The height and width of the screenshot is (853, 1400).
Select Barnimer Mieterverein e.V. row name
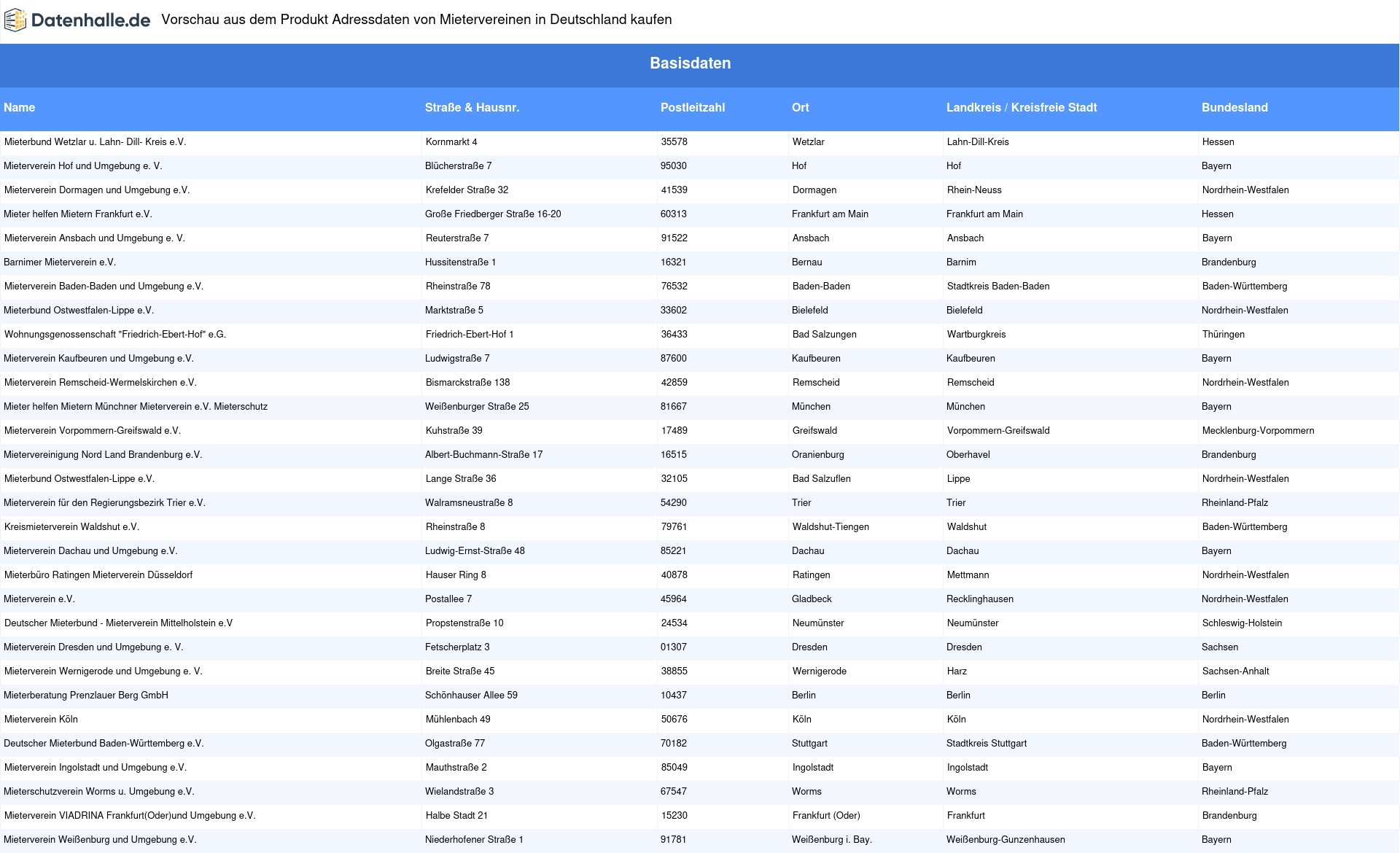(x=59, y=262)
